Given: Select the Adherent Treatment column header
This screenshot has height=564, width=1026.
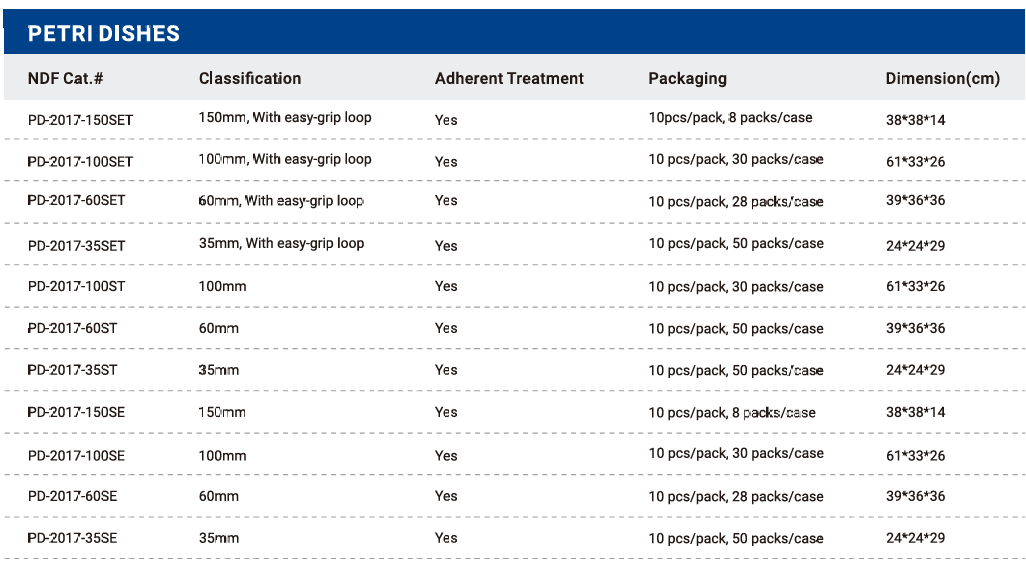Looking at the screenshot, I should click(509, 79).
